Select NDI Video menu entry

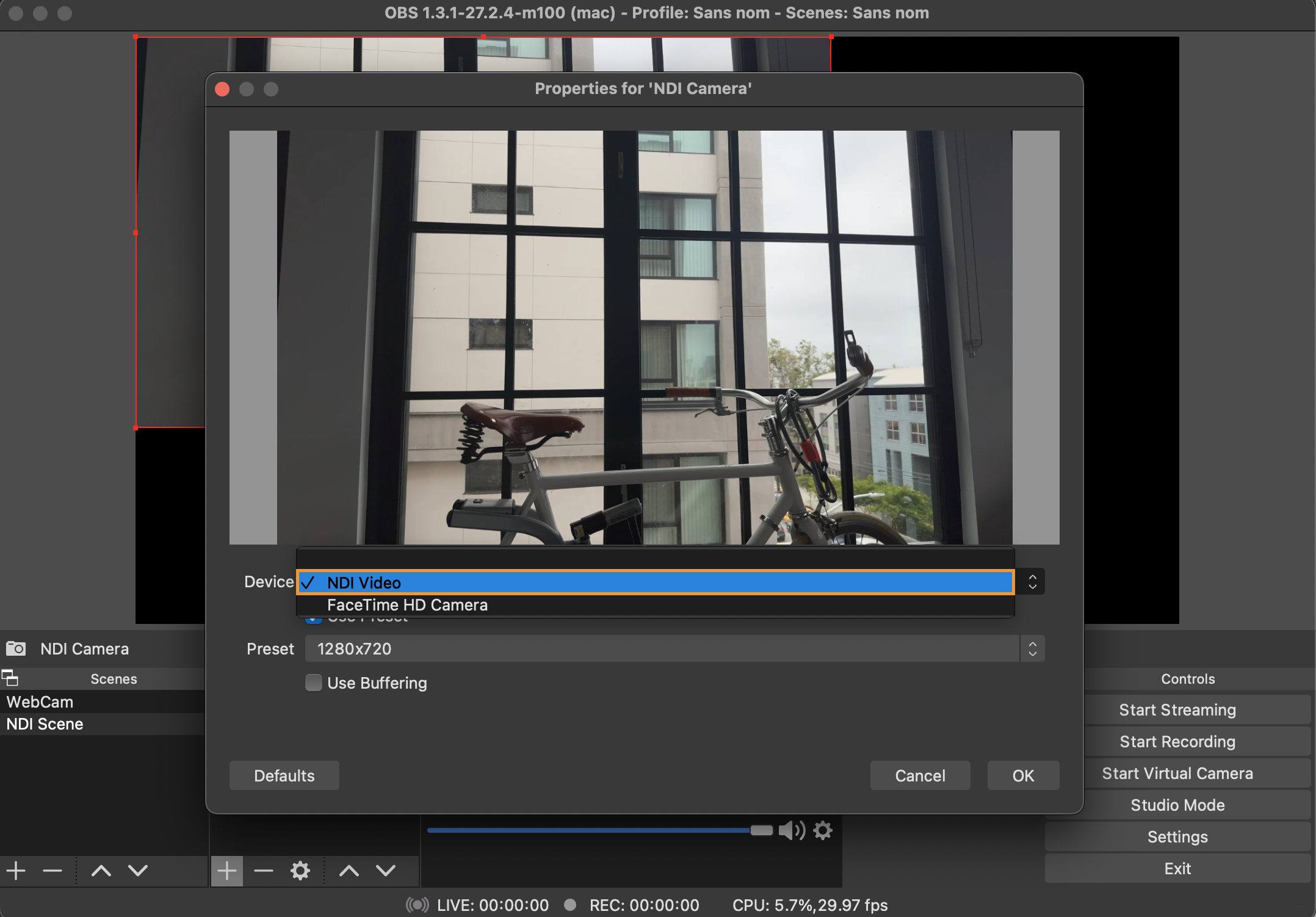(364, 582)
